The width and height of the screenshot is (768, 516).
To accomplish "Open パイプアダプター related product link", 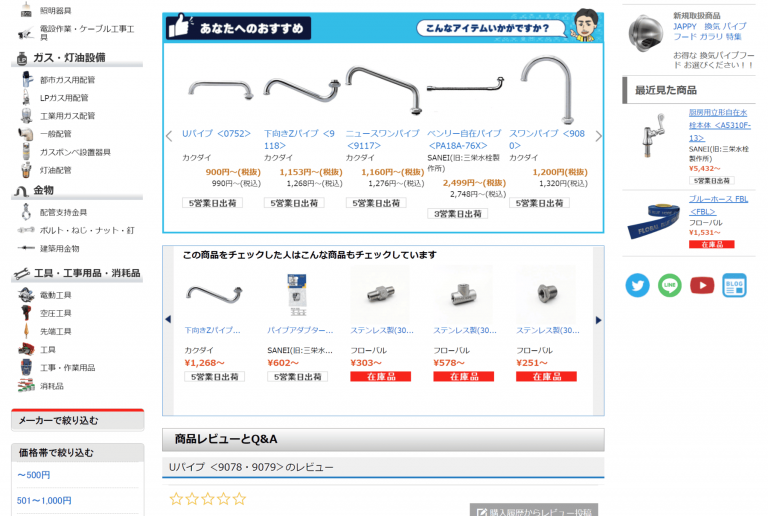I will coord(300,330).
